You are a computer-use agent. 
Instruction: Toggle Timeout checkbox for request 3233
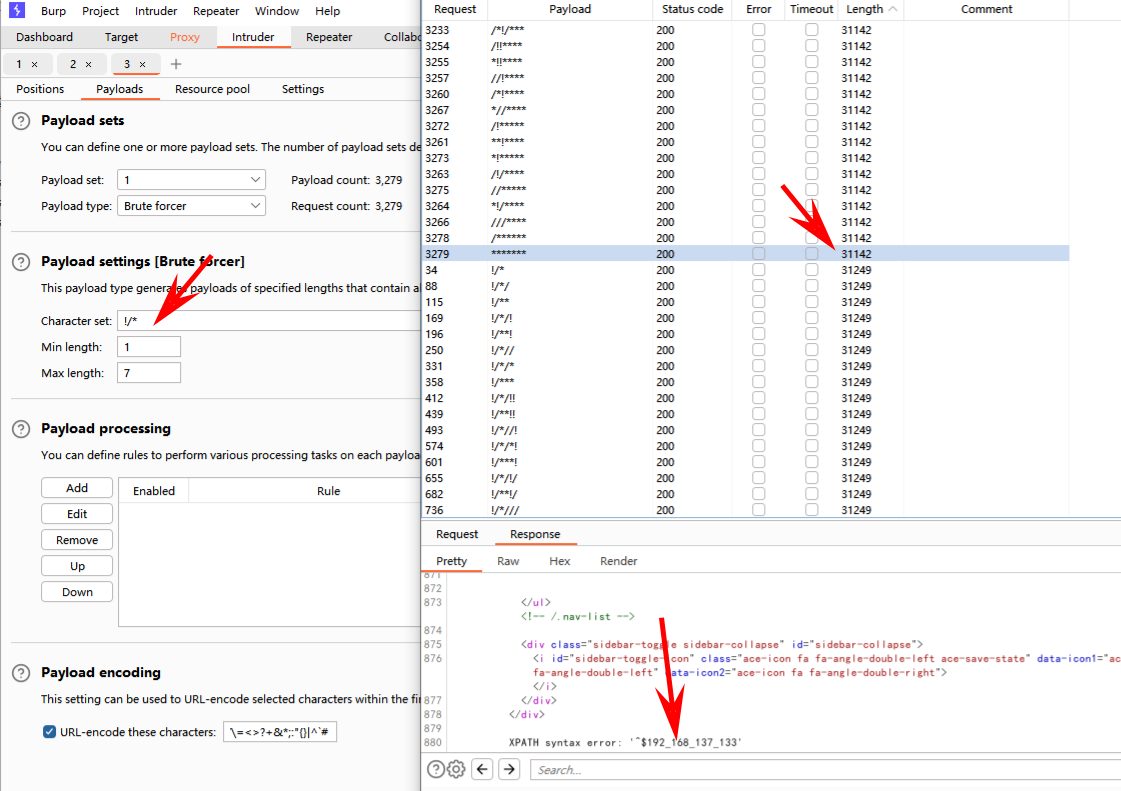click(811, 30)
